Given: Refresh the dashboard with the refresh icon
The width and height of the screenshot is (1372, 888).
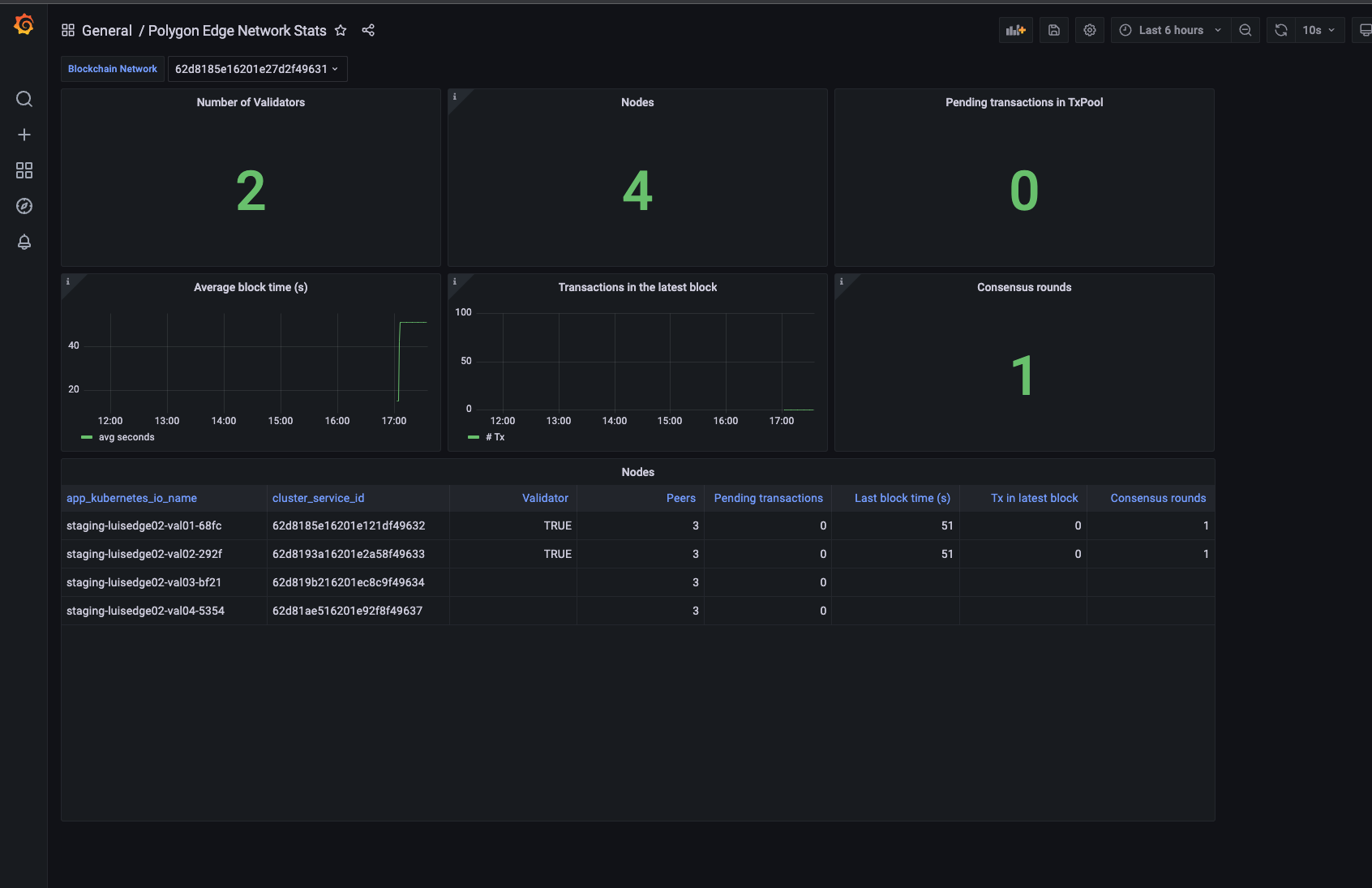Looking at the screenshot, I should click(x=1280, y=30).
